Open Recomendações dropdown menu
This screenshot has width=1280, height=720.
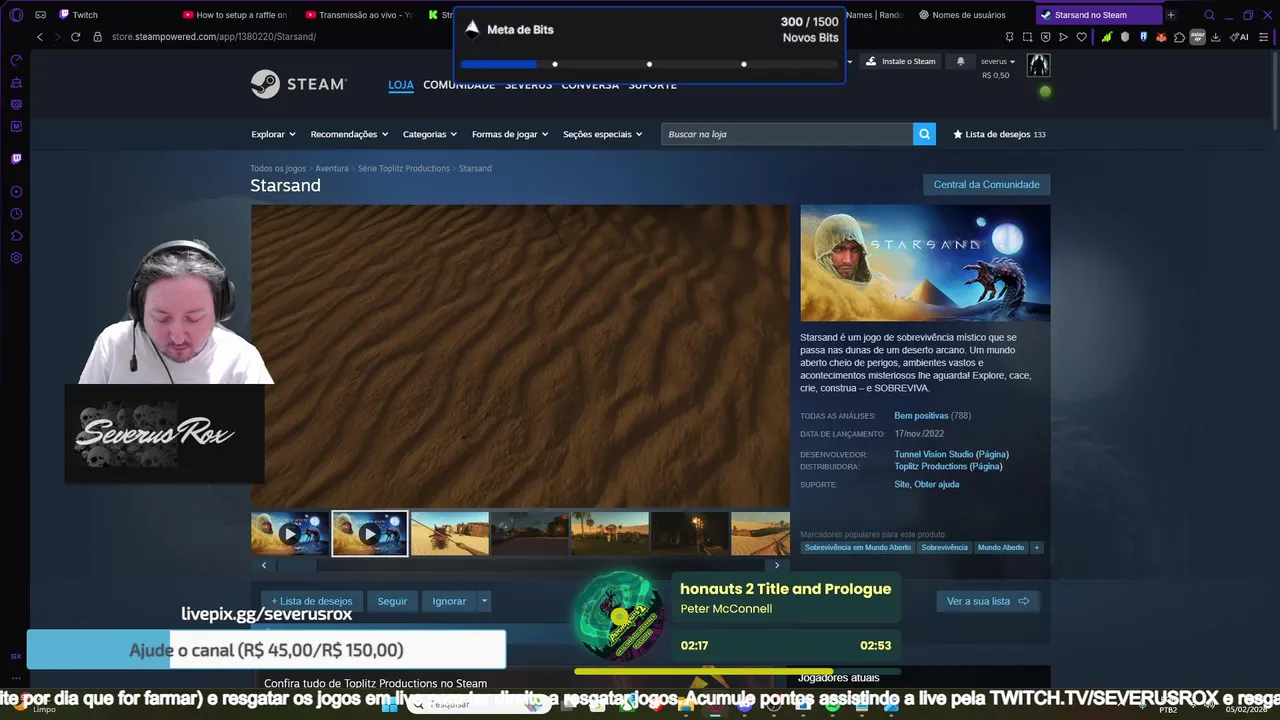coord(349,134)
